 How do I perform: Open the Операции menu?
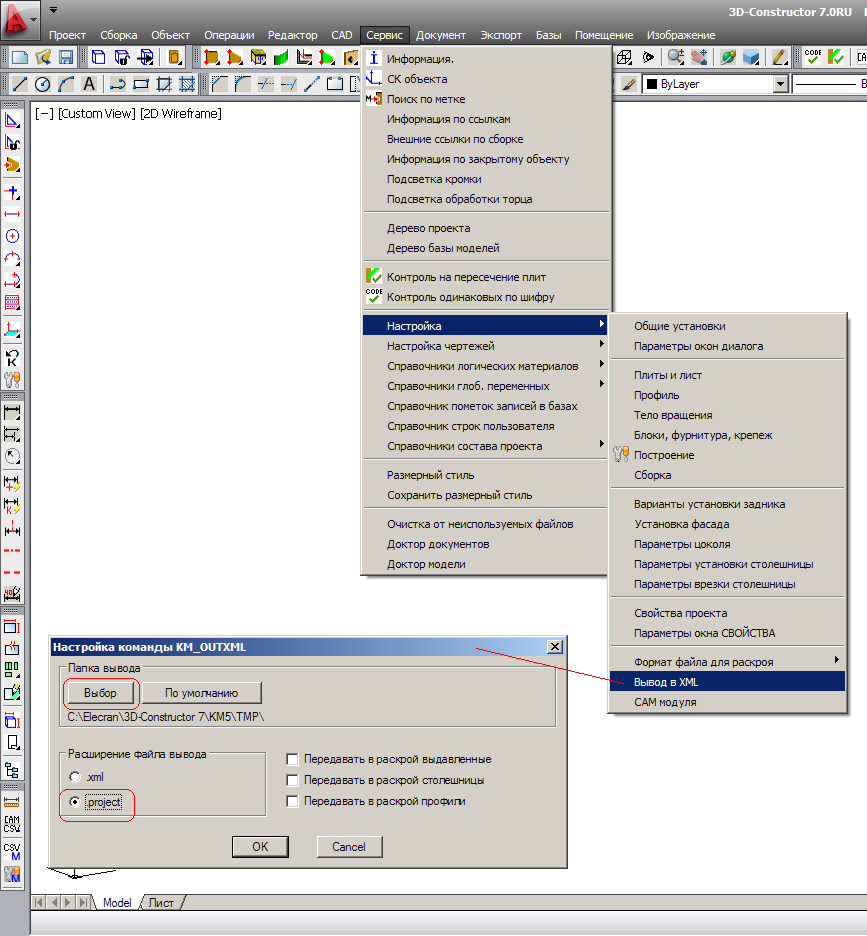tap(229, 35)
